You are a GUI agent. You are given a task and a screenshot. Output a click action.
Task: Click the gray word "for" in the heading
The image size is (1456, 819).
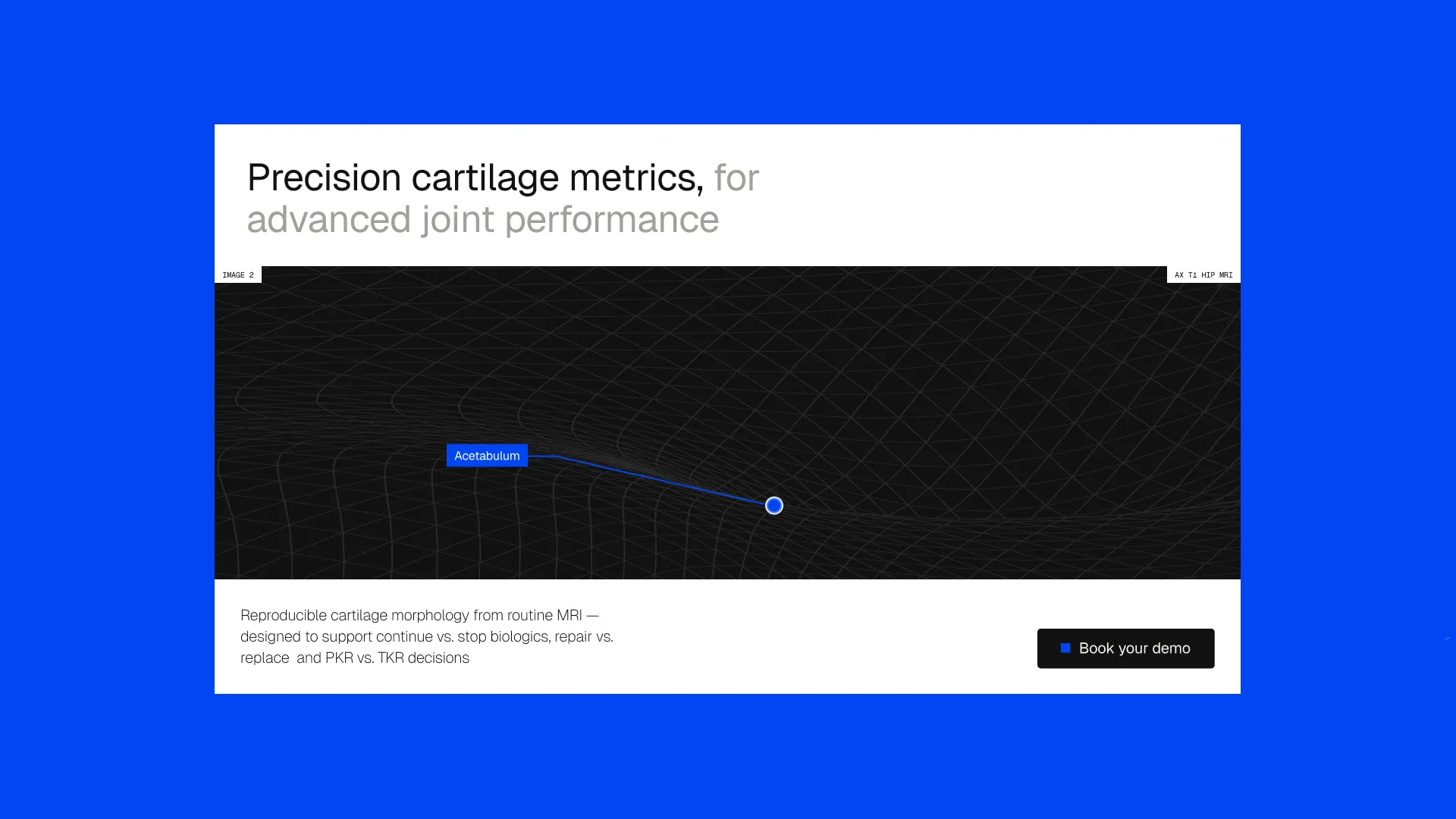click(x=736, y=178)
